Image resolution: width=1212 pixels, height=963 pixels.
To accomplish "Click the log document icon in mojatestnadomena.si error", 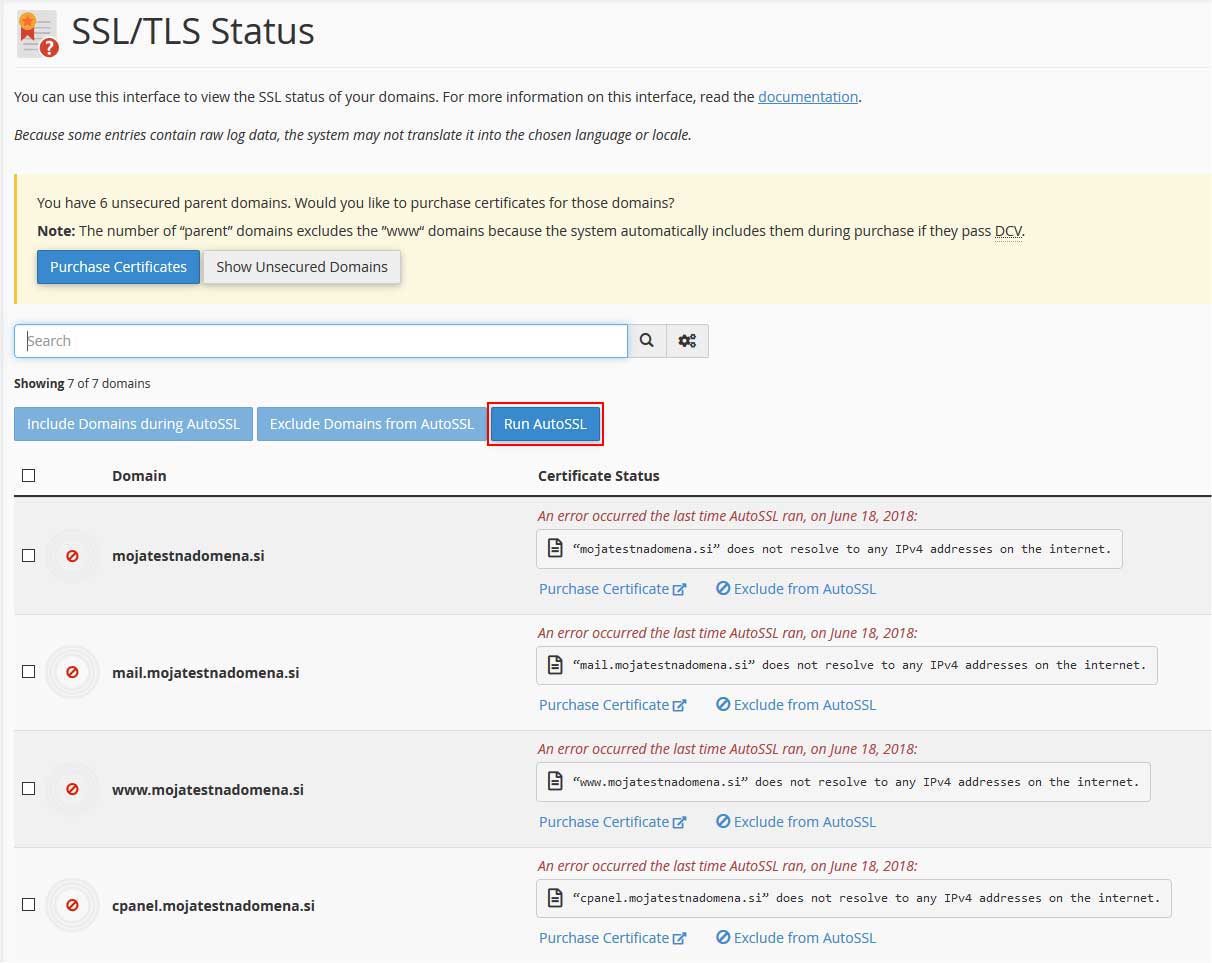I will pyautogui.click(x=555, y=549).
